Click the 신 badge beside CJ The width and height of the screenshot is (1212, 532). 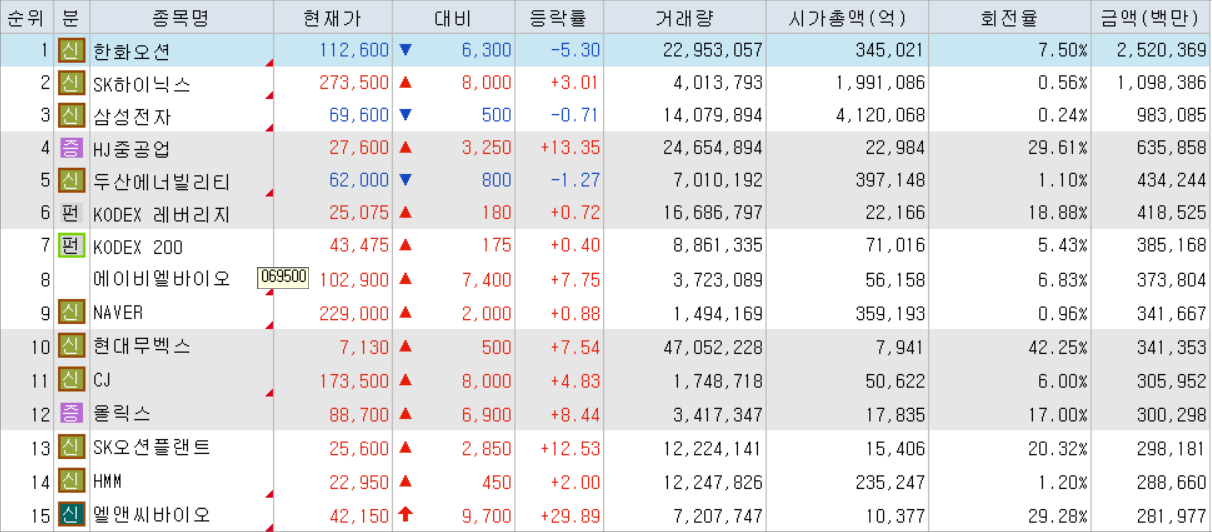[x=70, y=379]
